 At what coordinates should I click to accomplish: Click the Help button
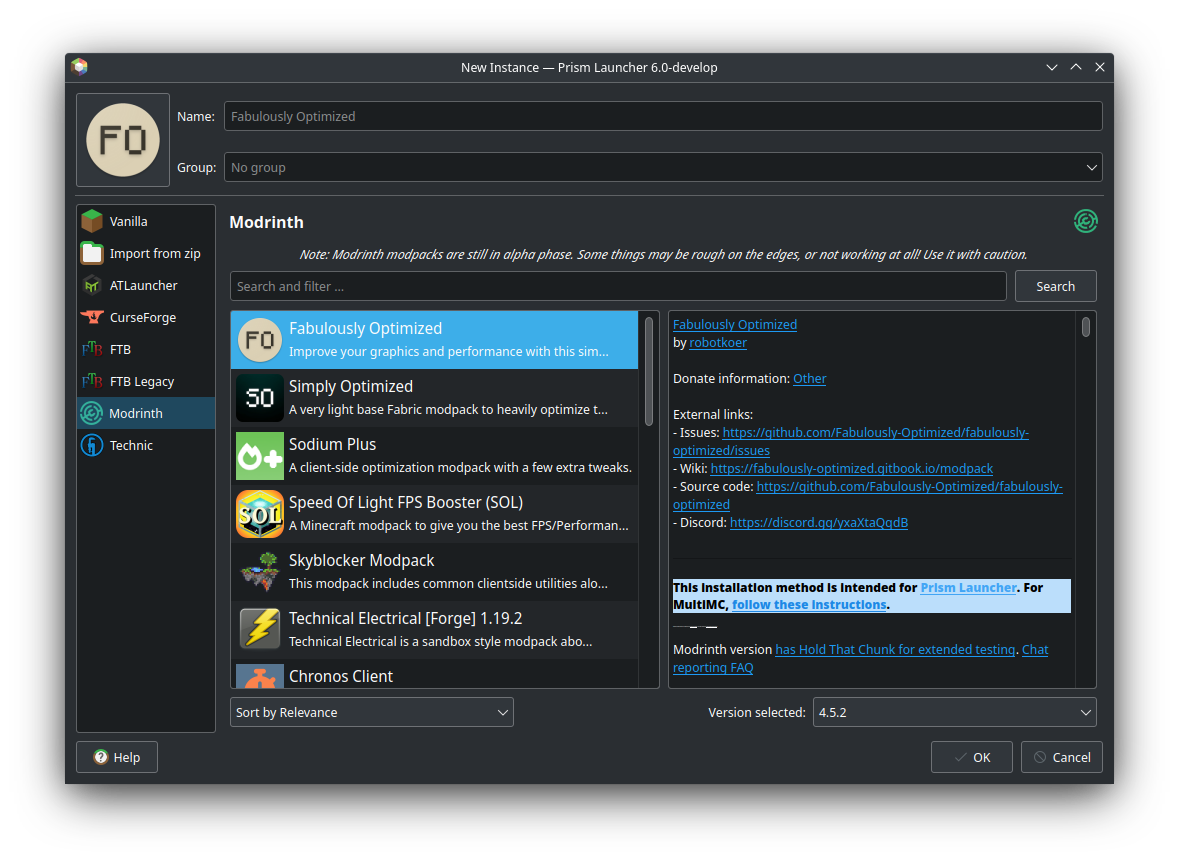point(117,757)
